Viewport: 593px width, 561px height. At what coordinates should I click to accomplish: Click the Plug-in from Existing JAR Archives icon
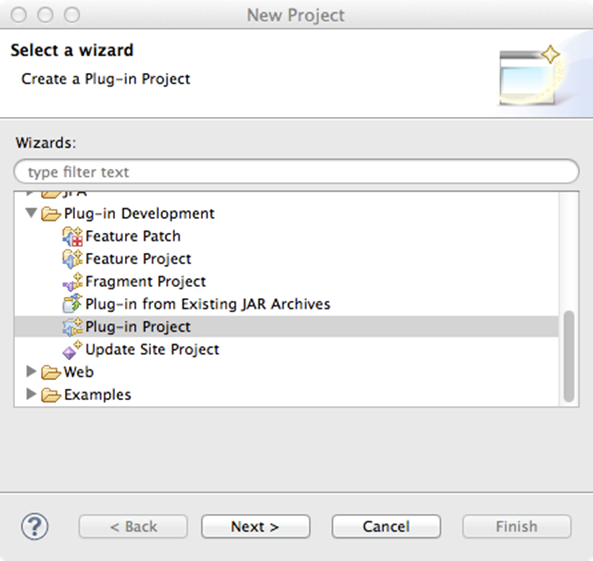(72, 304)
